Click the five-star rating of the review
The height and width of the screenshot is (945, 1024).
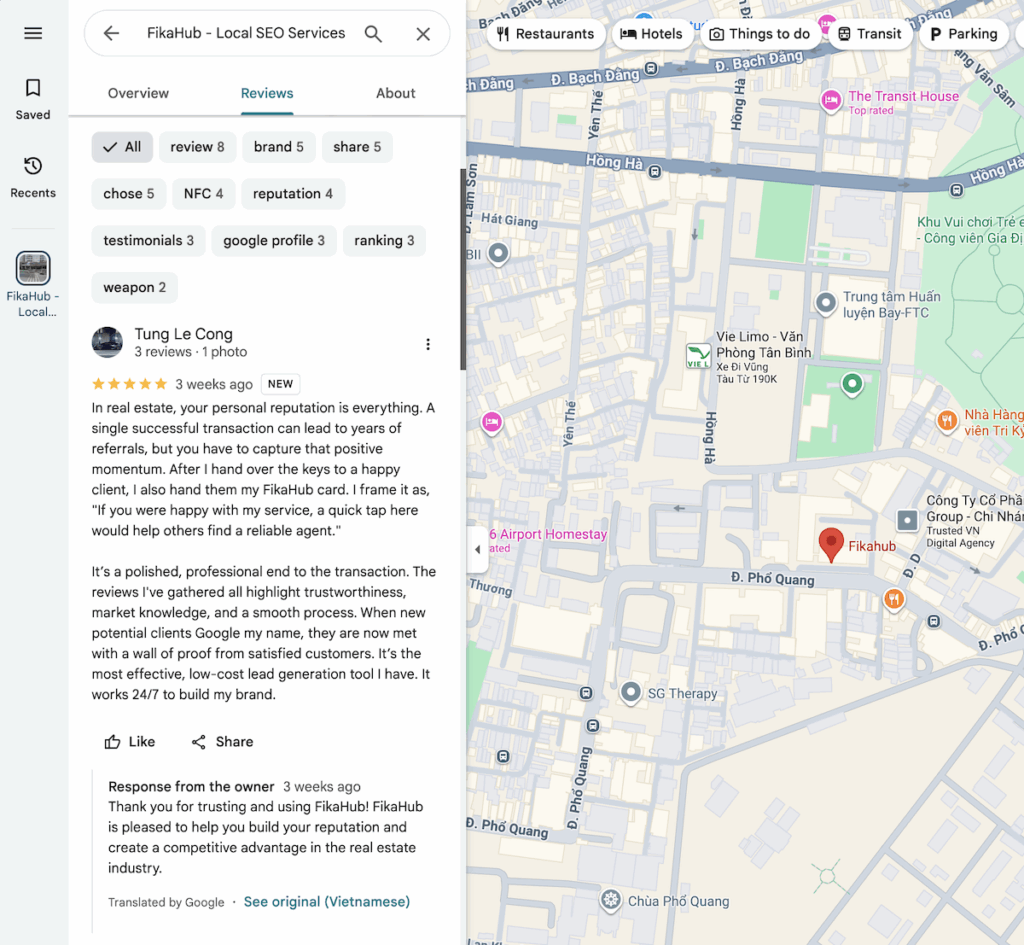pos(129,384)
